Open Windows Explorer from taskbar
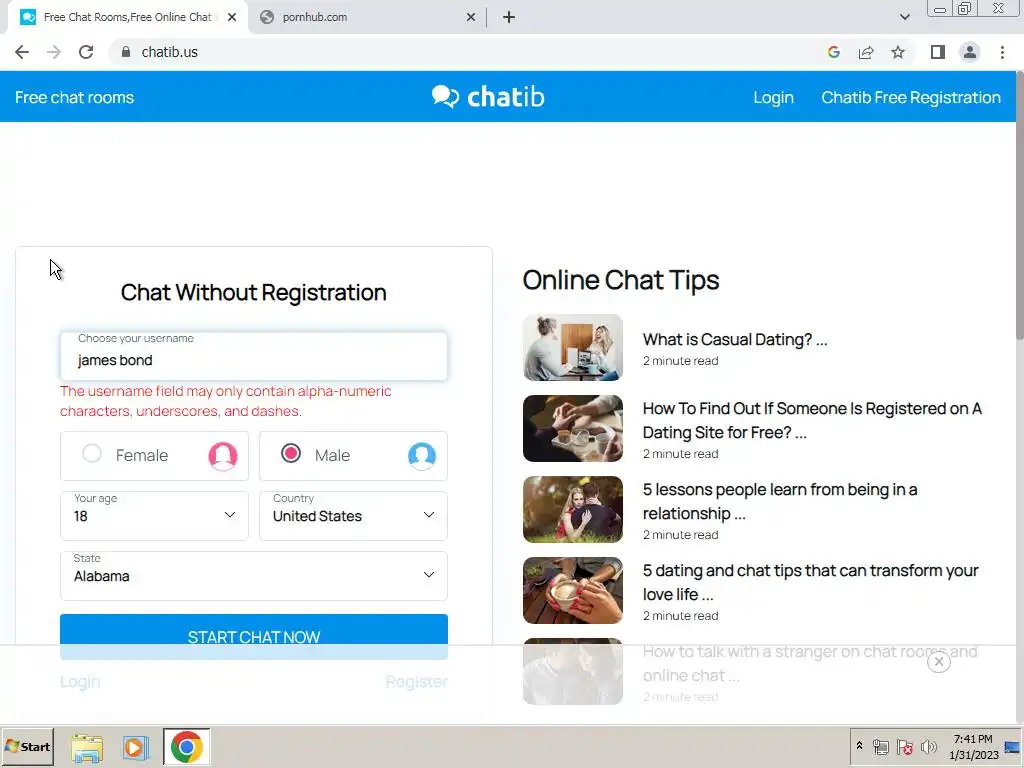The height and width of the screenshot is (768, 1024). click(87, 747)
